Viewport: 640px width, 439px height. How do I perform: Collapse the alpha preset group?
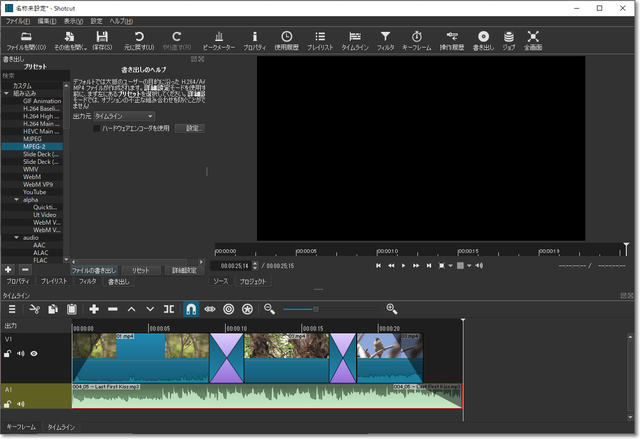pos(17,199)
